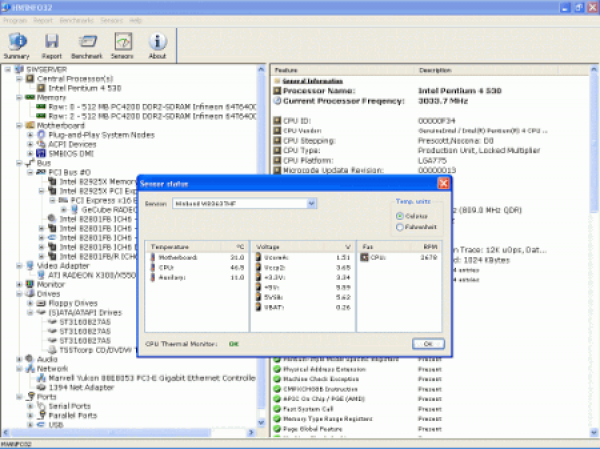The width and height of the screenshot is (600, 449).
Task: Click the tree horizontal scrollbar right arrow
Action: tap(251, 433)
